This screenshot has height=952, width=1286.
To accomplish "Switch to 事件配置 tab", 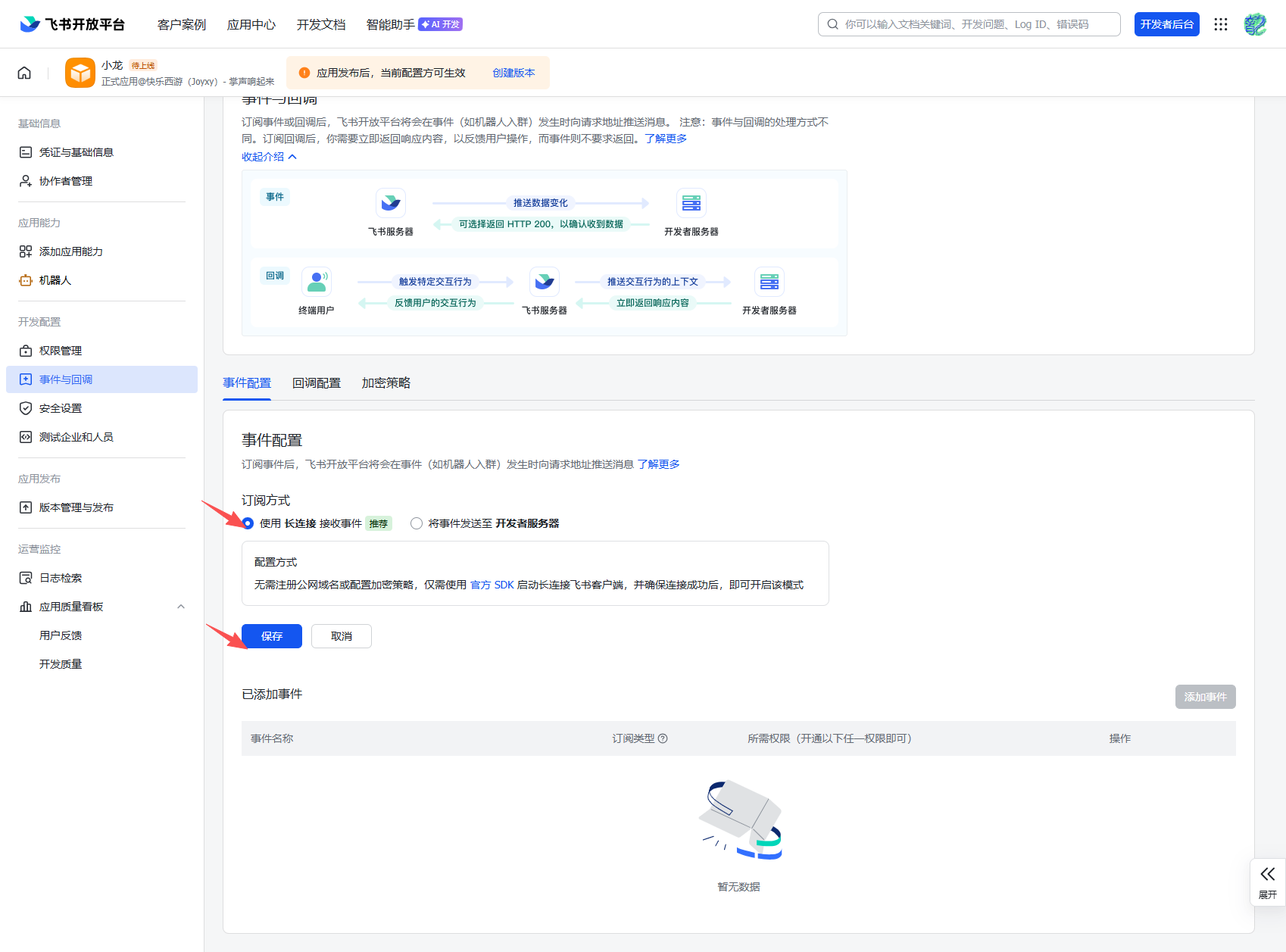I will (x=247, y=383).
